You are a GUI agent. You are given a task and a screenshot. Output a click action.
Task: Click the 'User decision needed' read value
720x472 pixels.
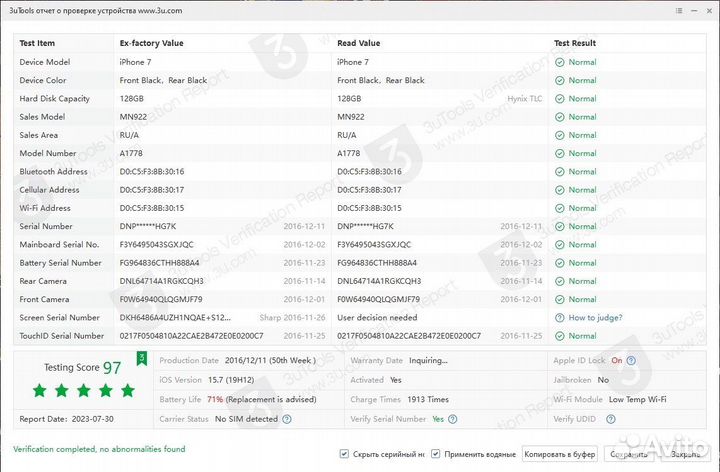point(377,318)
